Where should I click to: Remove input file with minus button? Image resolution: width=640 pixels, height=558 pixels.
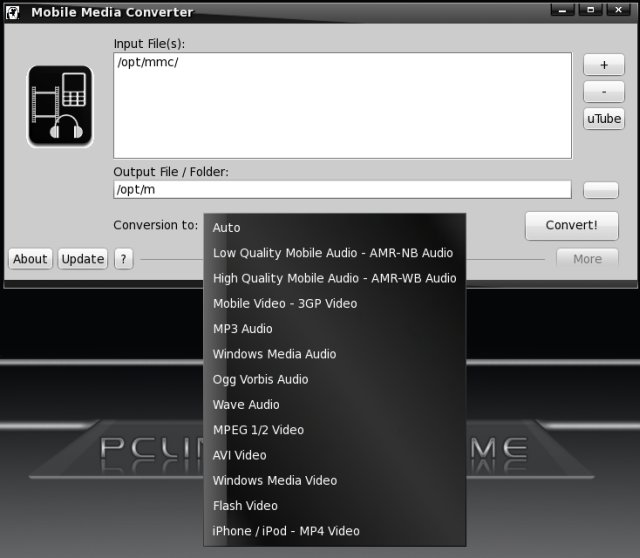604,92
